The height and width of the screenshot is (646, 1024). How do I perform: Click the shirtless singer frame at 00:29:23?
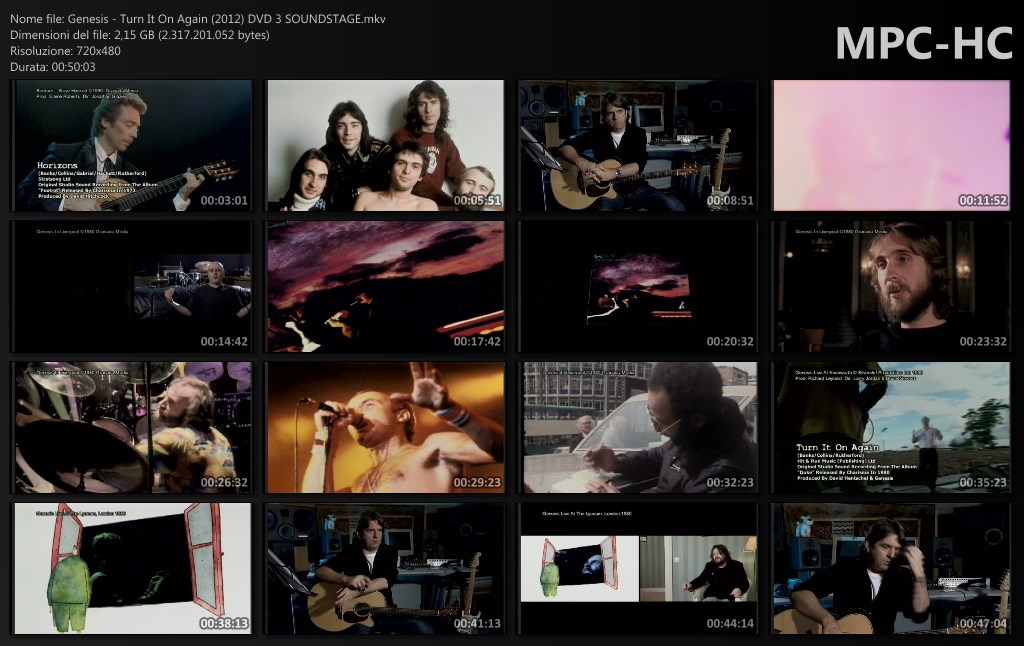pyautogui.click(x=385, y=428)
